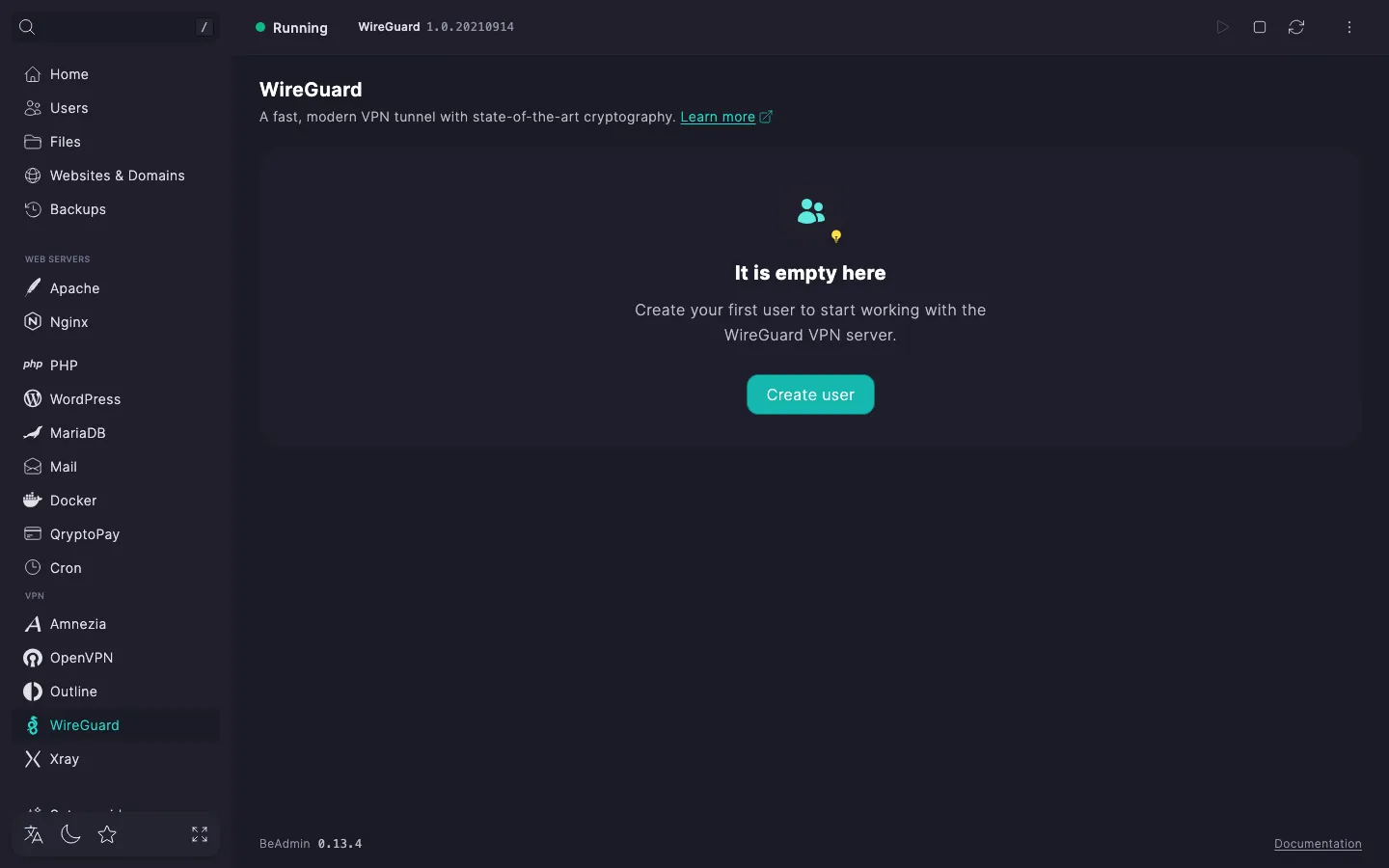The image size is (1389, 868).
Task: Click the Home house icon
Action: [x=33, y=74]
